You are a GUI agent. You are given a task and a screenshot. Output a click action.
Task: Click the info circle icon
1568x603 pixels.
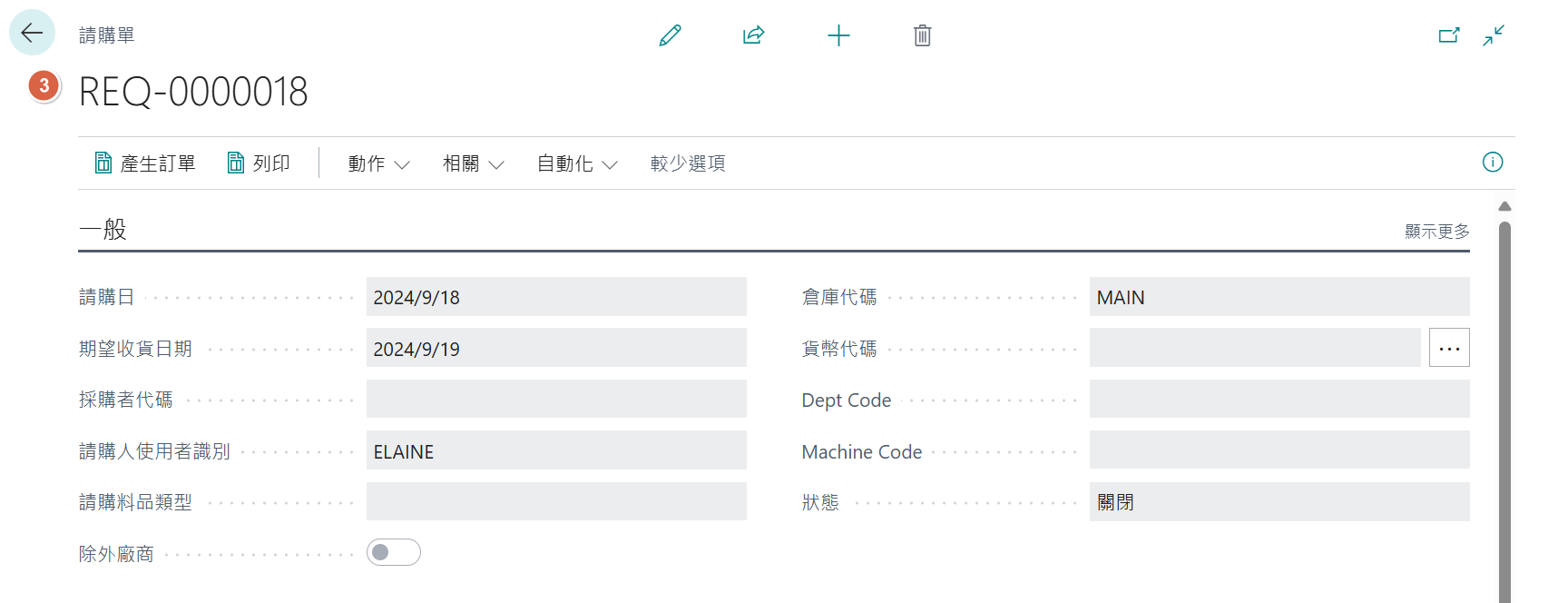pos(1493,162)
